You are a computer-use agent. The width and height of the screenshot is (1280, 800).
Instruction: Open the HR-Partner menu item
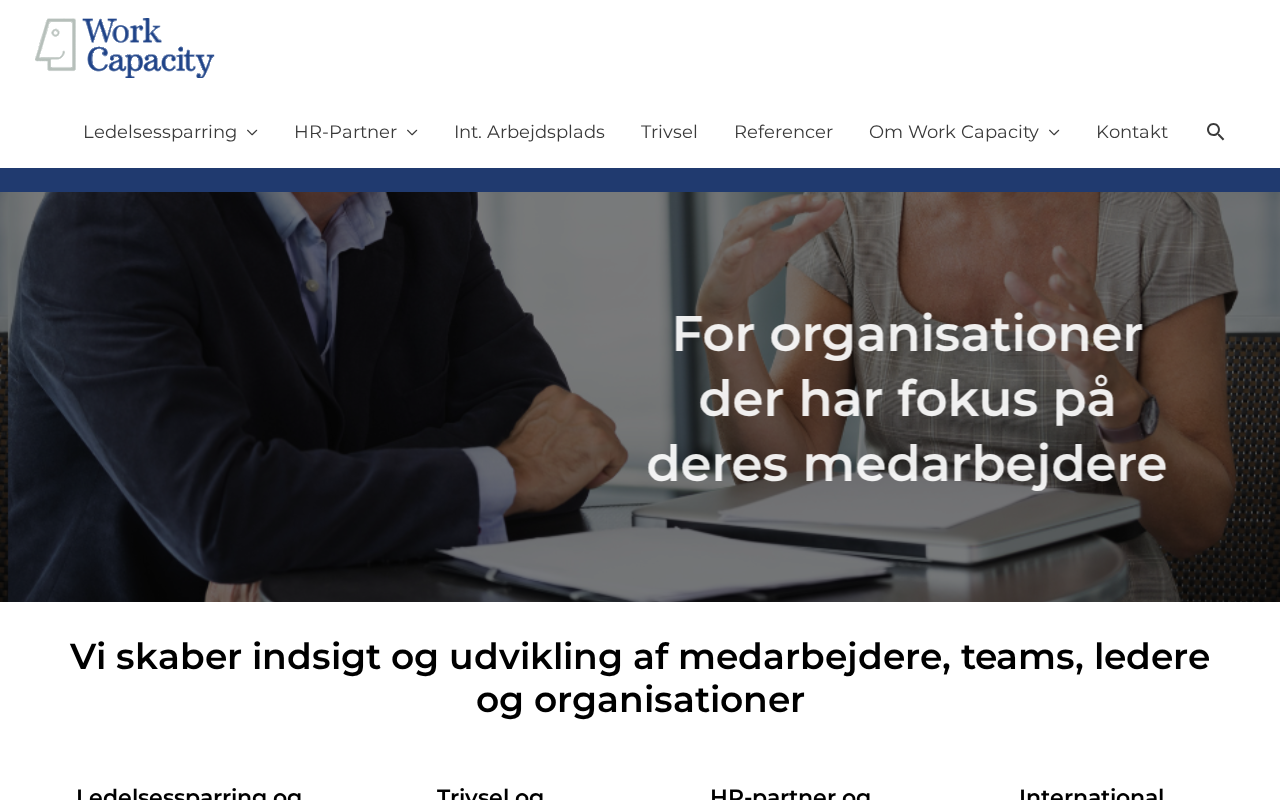[345, 132]
